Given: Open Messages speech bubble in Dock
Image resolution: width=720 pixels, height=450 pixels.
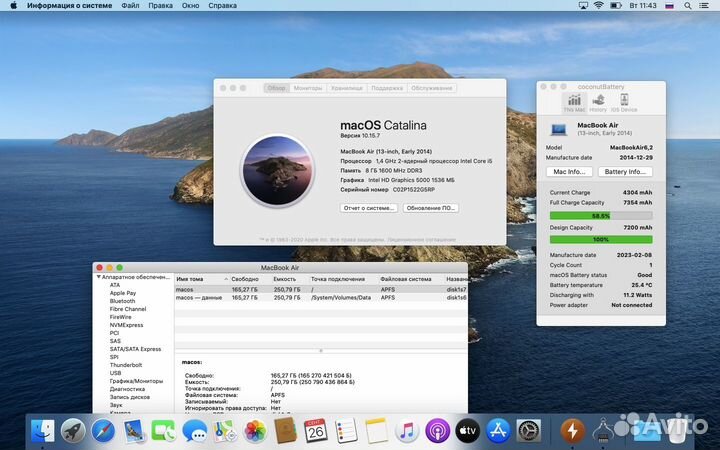Looking at the screenshot, I should point(194,431).
